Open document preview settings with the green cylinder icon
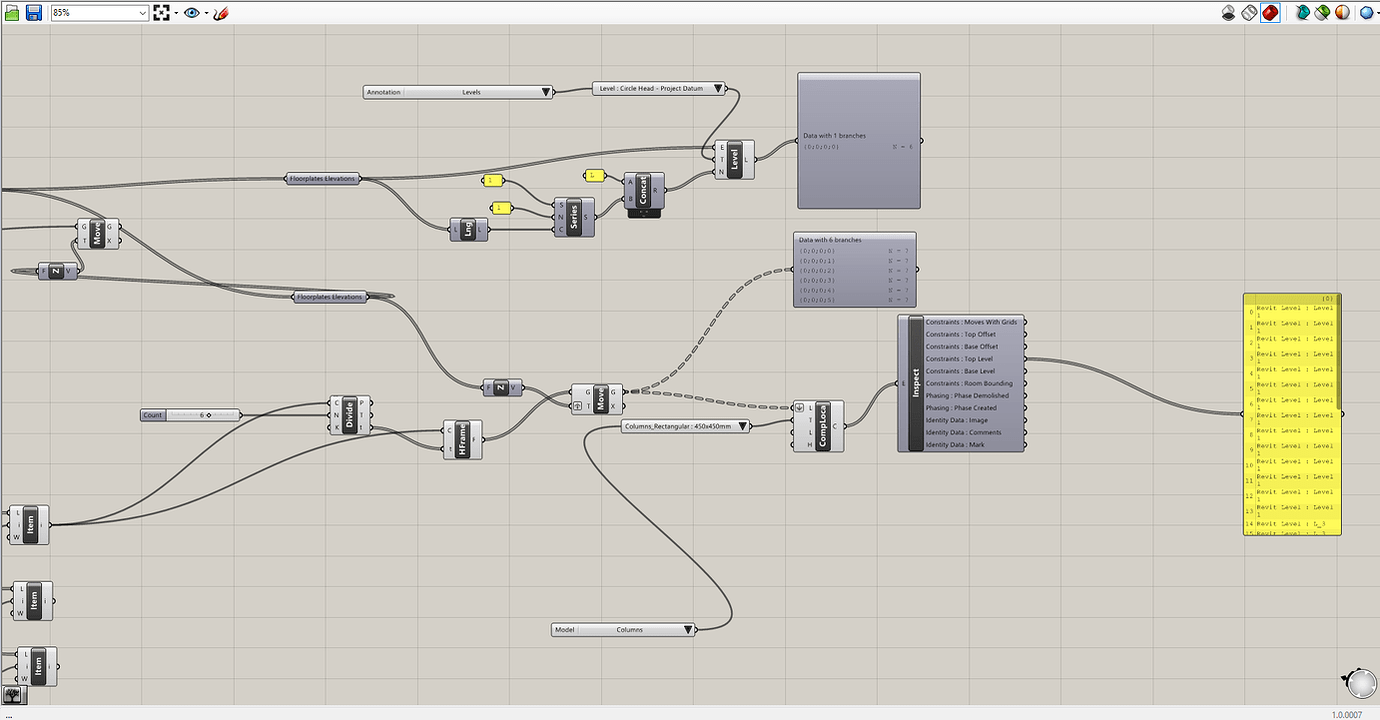The width and height of the screenshot is (1380, 720). point(1322,13)
